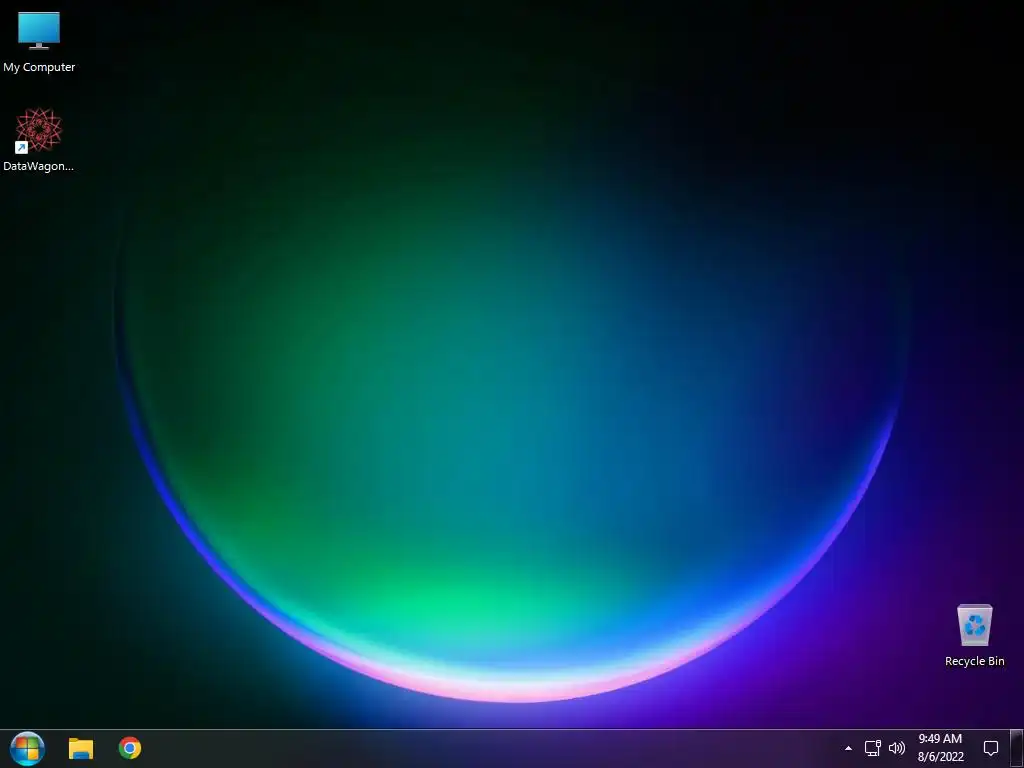Open the Start menu orb
The width and height of the screenshot is (1024, 768).
[27, 748]
